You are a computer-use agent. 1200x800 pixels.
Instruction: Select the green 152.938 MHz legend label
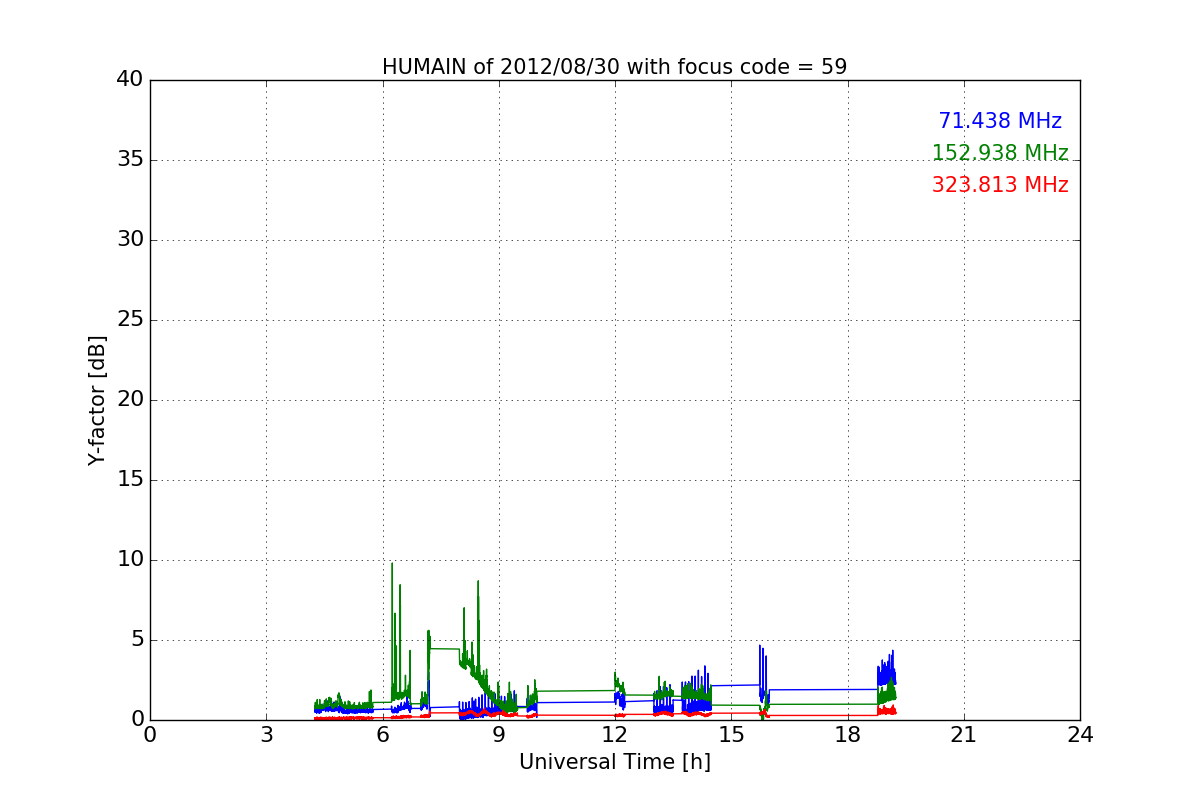[x=1000, y=153]
